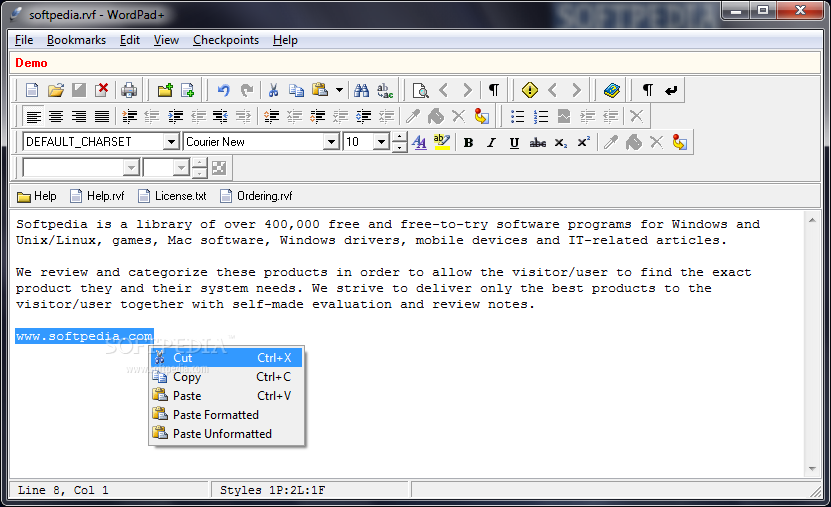Print the document with the printer icon
Viewport: 831px width, 507px height.
coord(129,90)
